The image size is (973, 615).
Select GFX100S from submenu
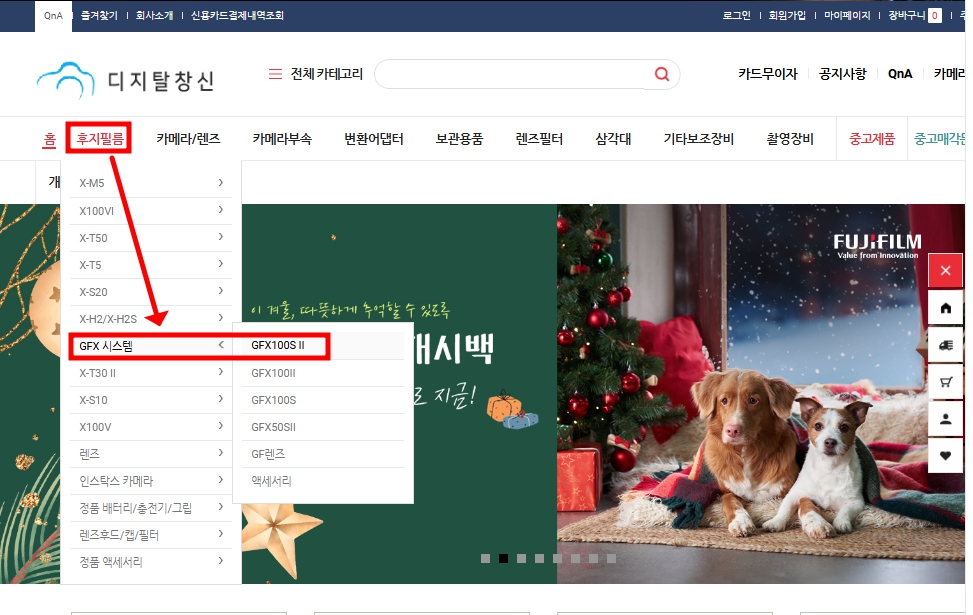[274, 400]
